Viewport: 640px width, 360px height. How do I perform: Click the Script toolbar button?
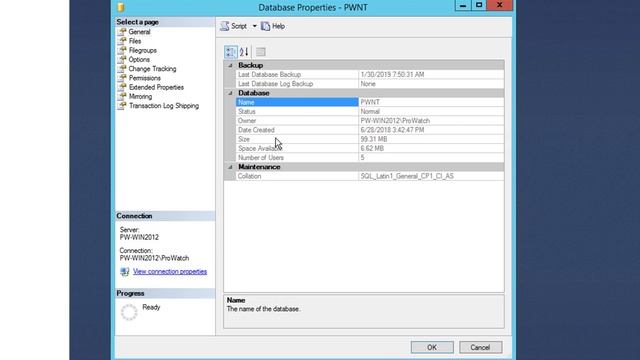234,26
